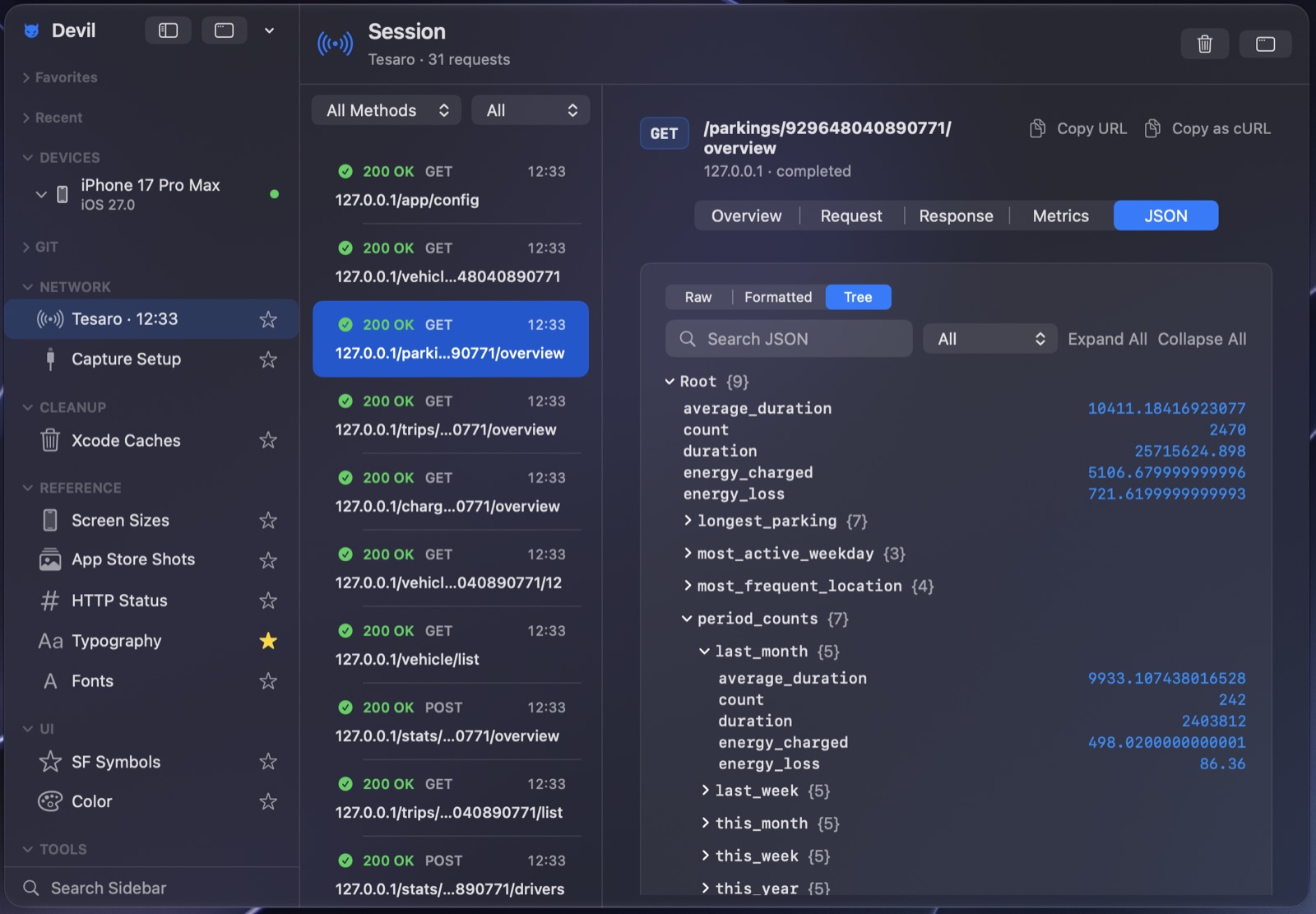Select Formatted JSON view
Screen dimensions: 1316x914
point(778,297)
